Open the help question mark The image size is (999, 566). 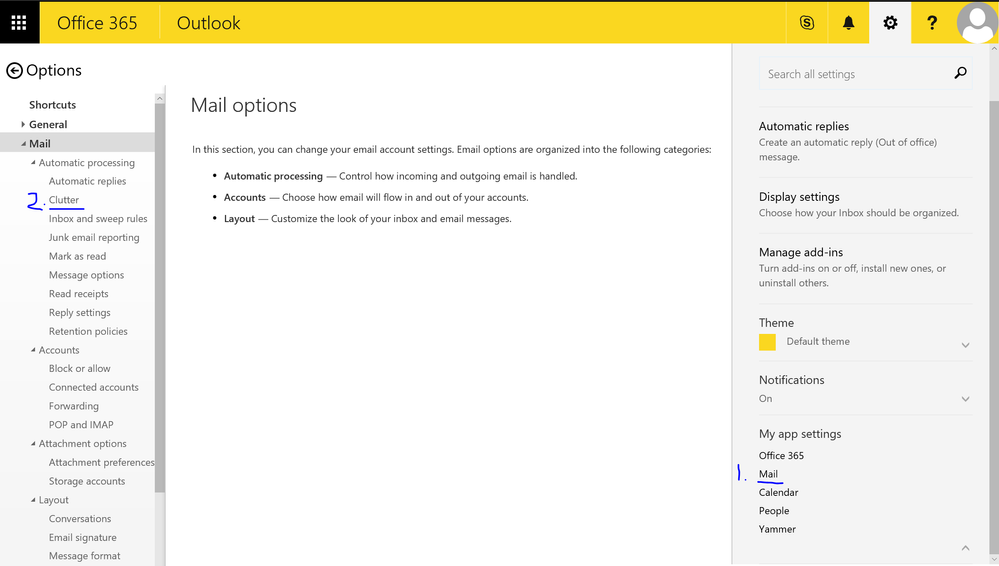(931, 23)
